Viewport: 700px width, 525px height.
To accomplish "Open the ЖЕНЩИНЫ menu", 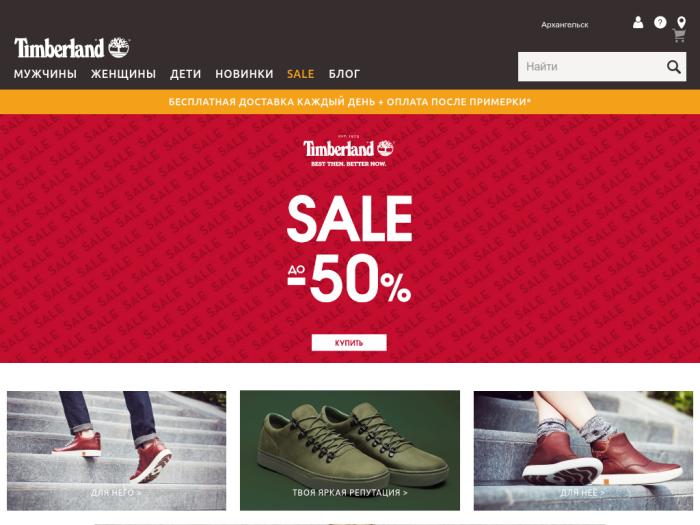I will pos(123,74).
